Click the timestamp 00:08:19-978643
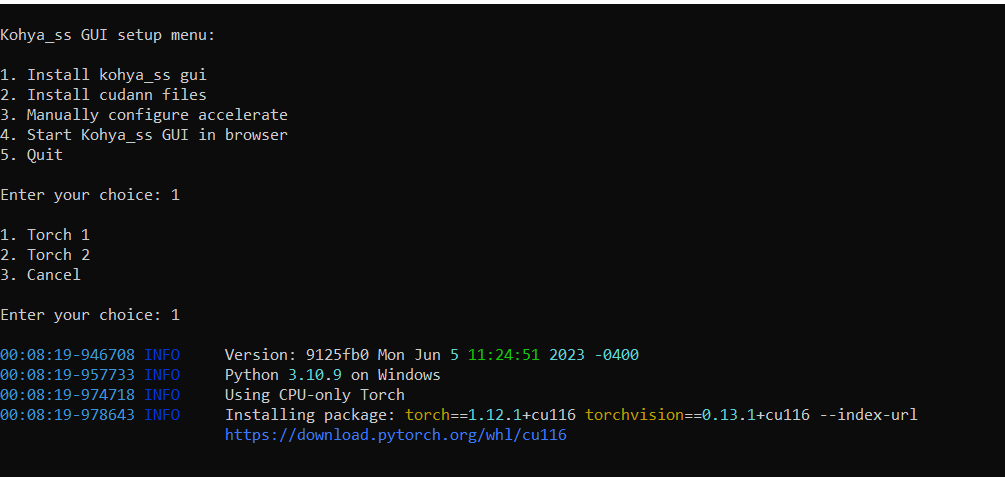 pos(67,415)
